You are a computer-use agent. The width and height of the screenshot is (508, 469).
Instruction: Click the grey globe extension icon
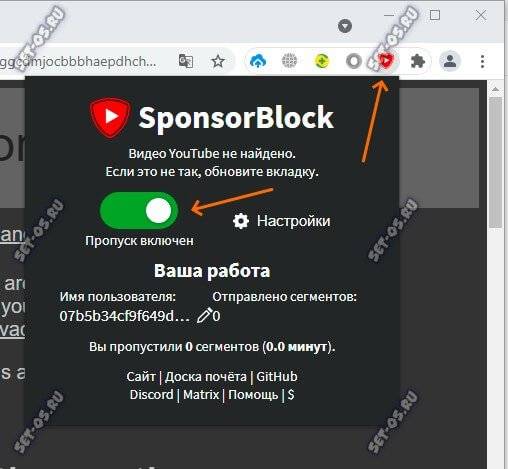pyautogui.click(x=289, y=61)
